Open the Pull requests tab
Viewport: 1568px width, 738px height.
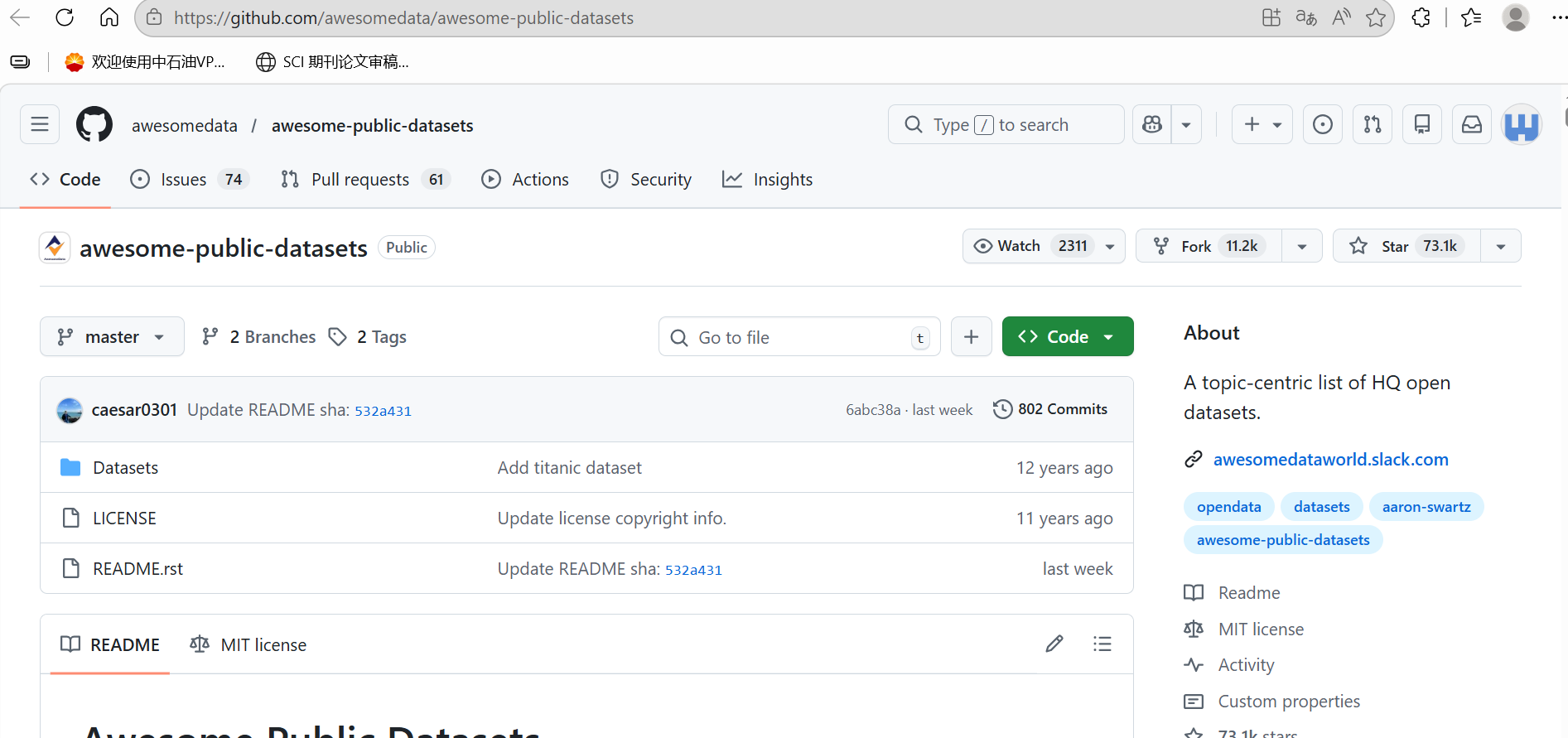(x=365, y=180)
